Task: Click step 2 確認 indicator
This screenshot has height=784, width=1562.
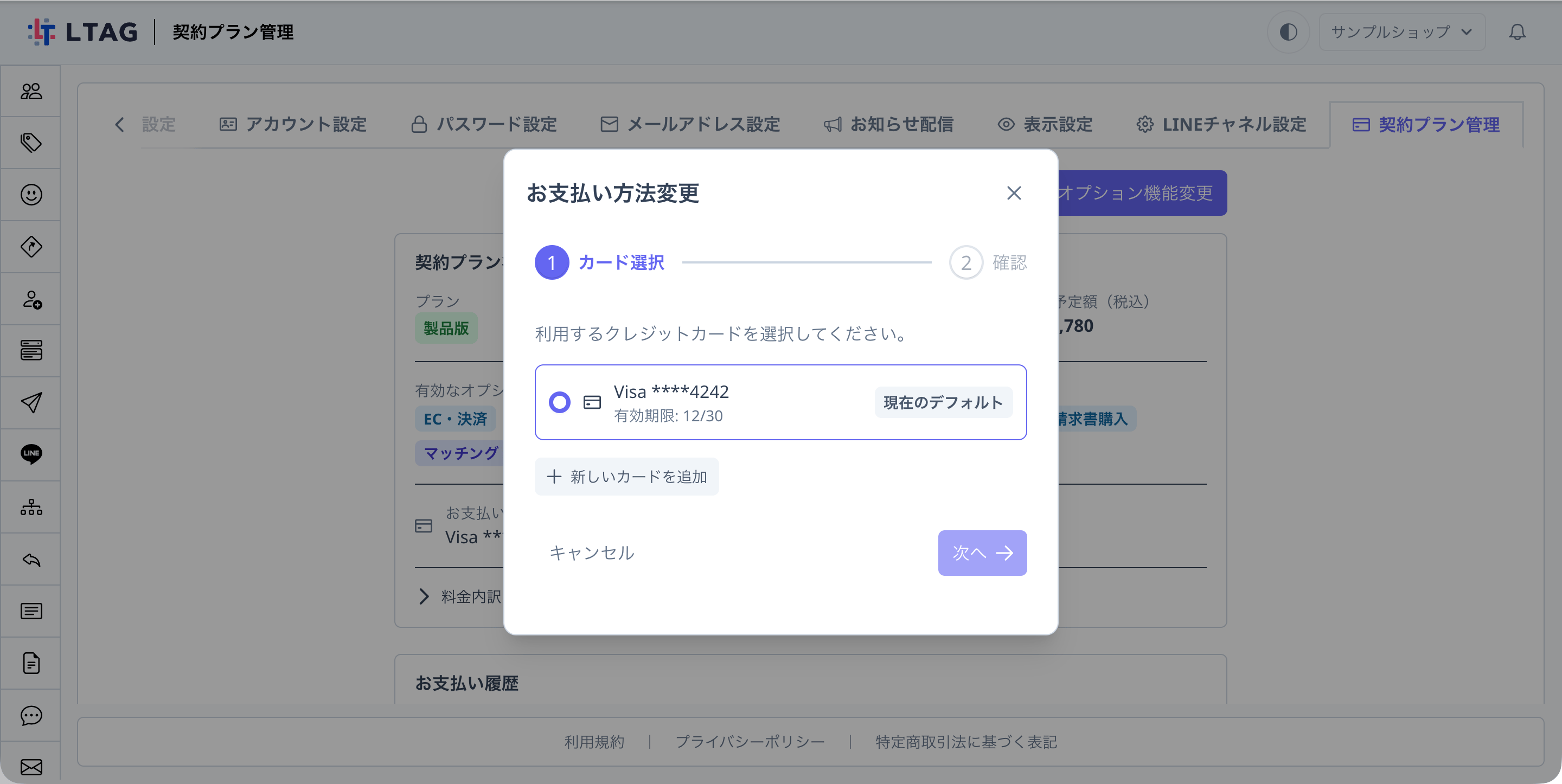Action: pyautogui.click(x=988, y=262)
